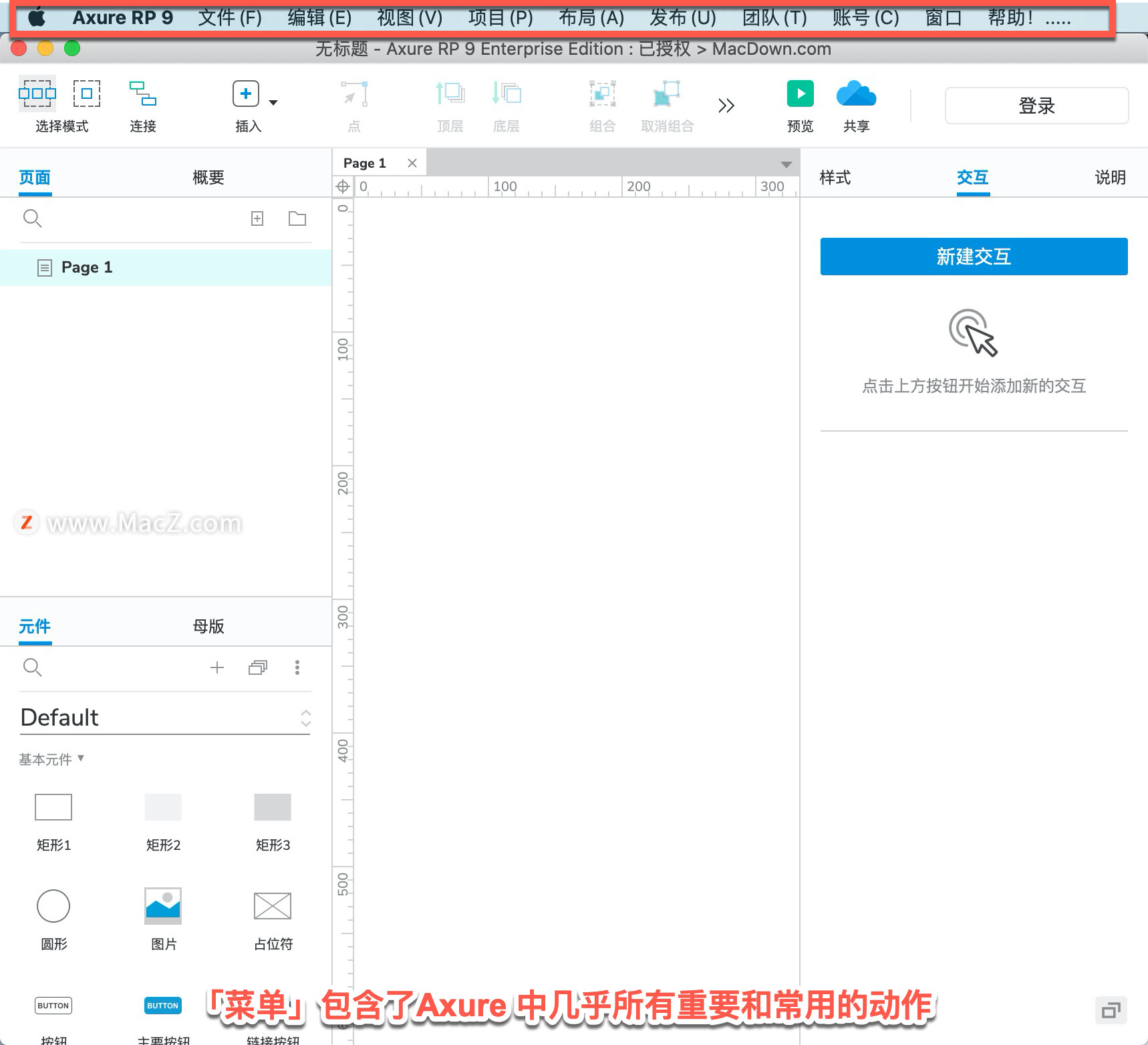Open the Default library dropdown
The image size is (1148, 1045).
click(x=165, y=718)
